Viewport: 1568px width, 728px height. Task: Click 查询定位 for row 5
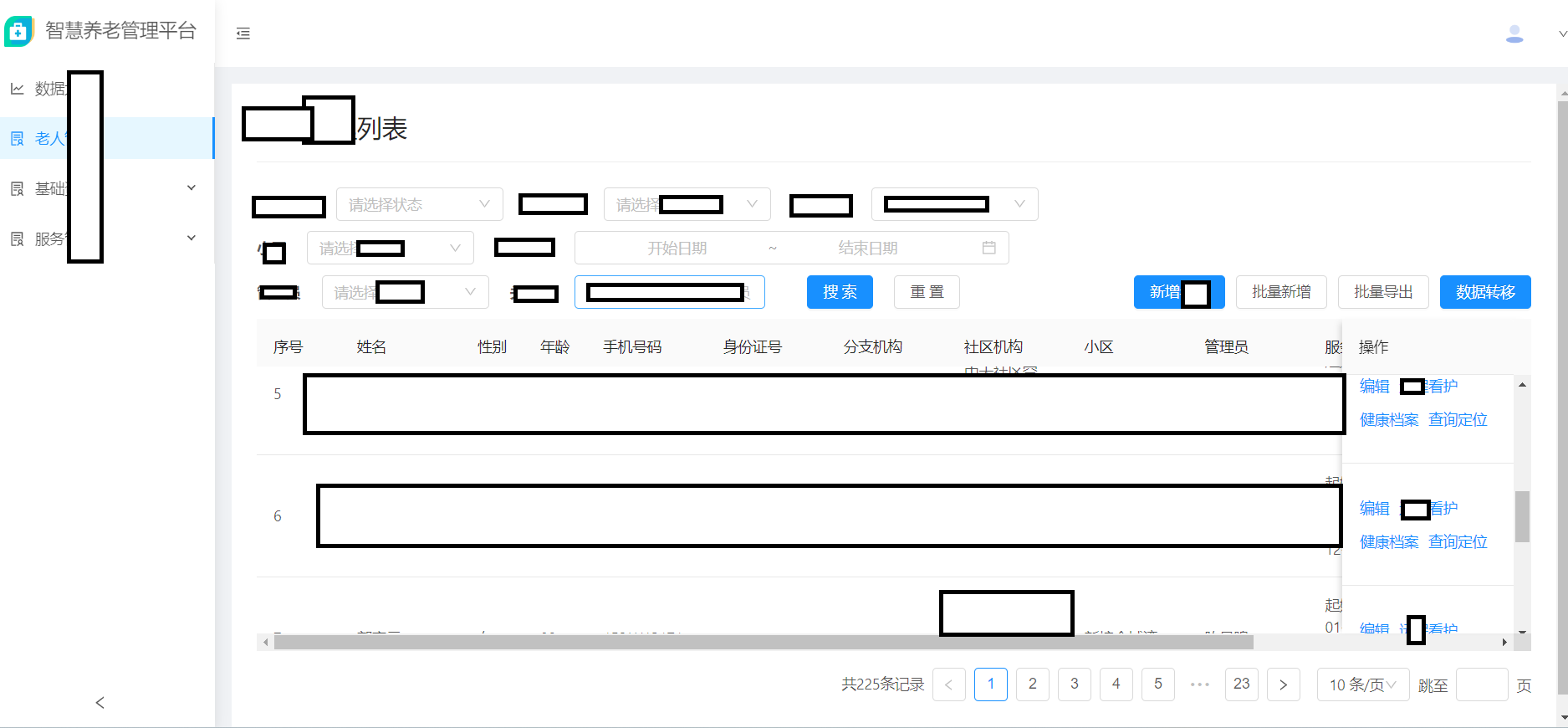[1458, 419]
